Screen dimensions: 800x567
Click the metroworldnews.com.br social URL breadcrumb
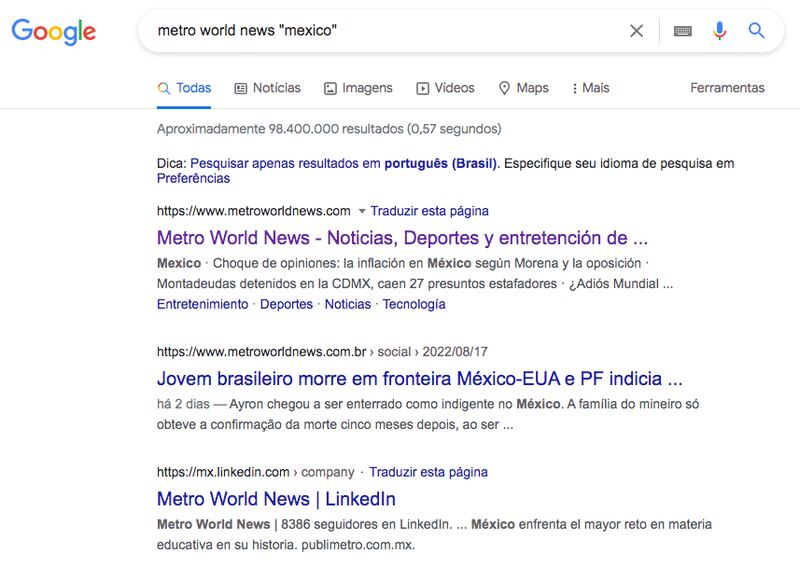[322, 352]
